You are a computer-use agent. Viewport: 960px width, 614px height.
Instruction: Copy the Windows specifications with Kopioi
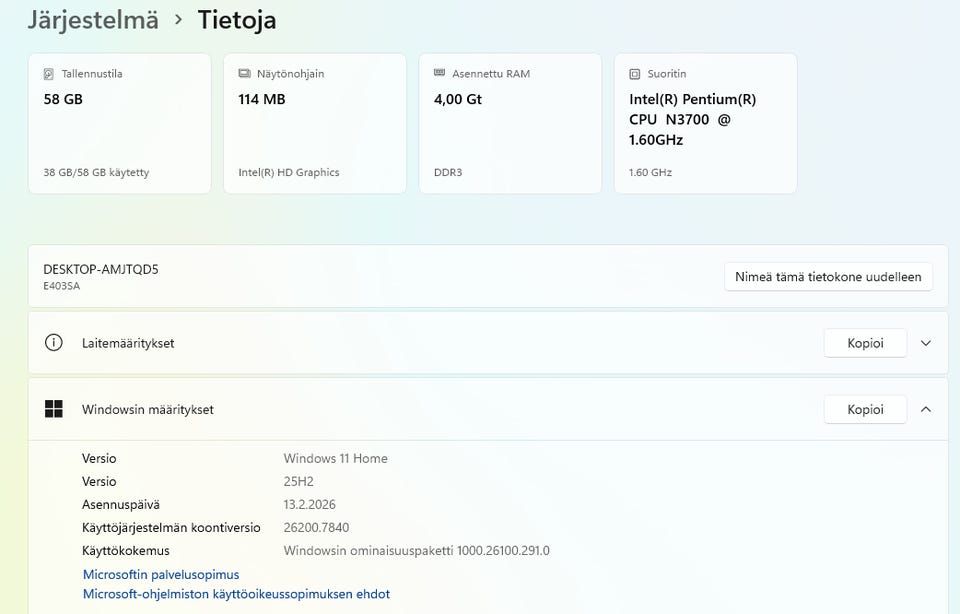tap(865, 409)
